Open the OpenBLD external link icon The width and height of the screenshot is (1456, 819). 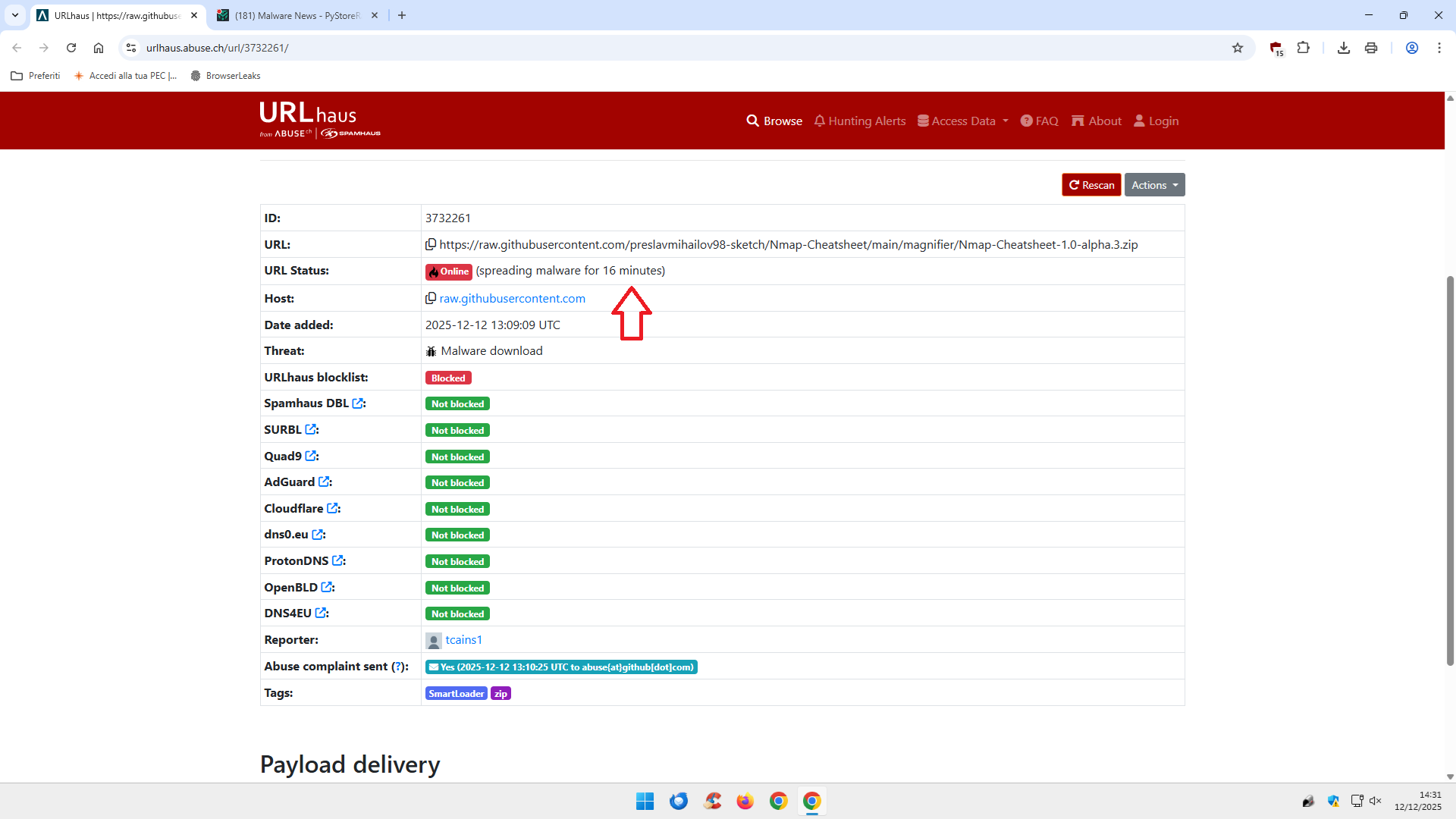[327, 587]
